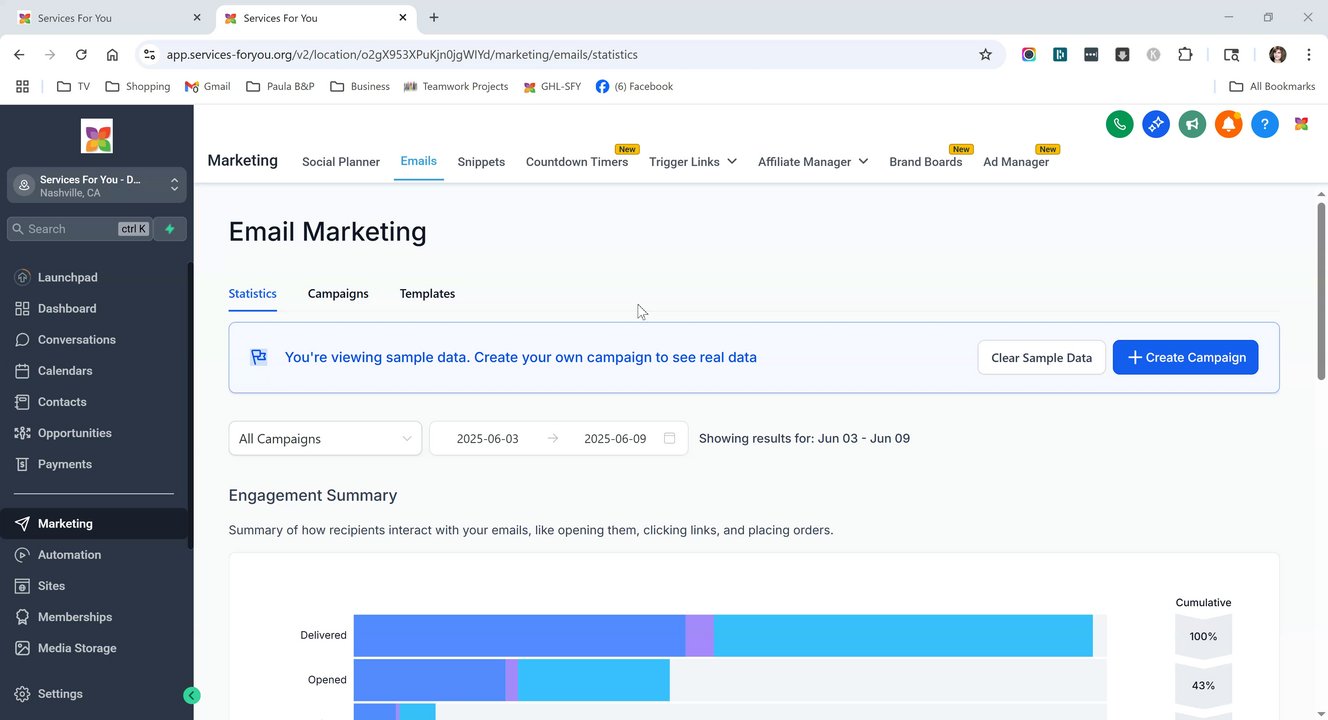Open the Templates tab

[427, 294]
